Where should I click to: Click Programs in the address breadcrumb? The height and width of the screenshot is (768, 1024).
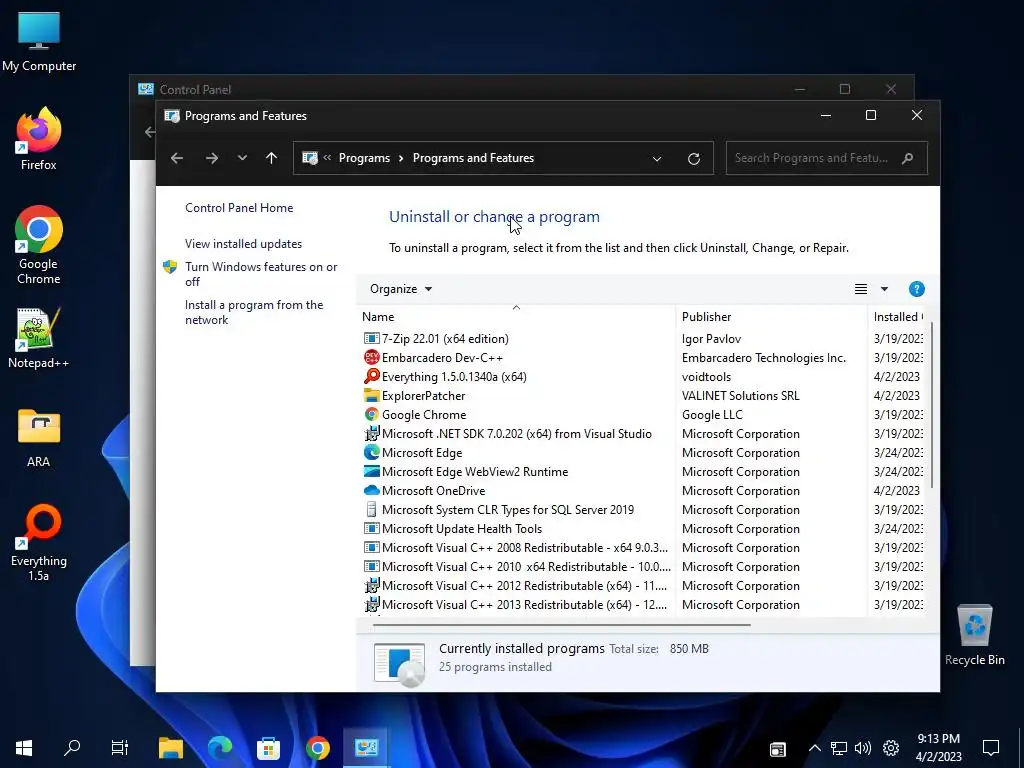coord(364,158)
